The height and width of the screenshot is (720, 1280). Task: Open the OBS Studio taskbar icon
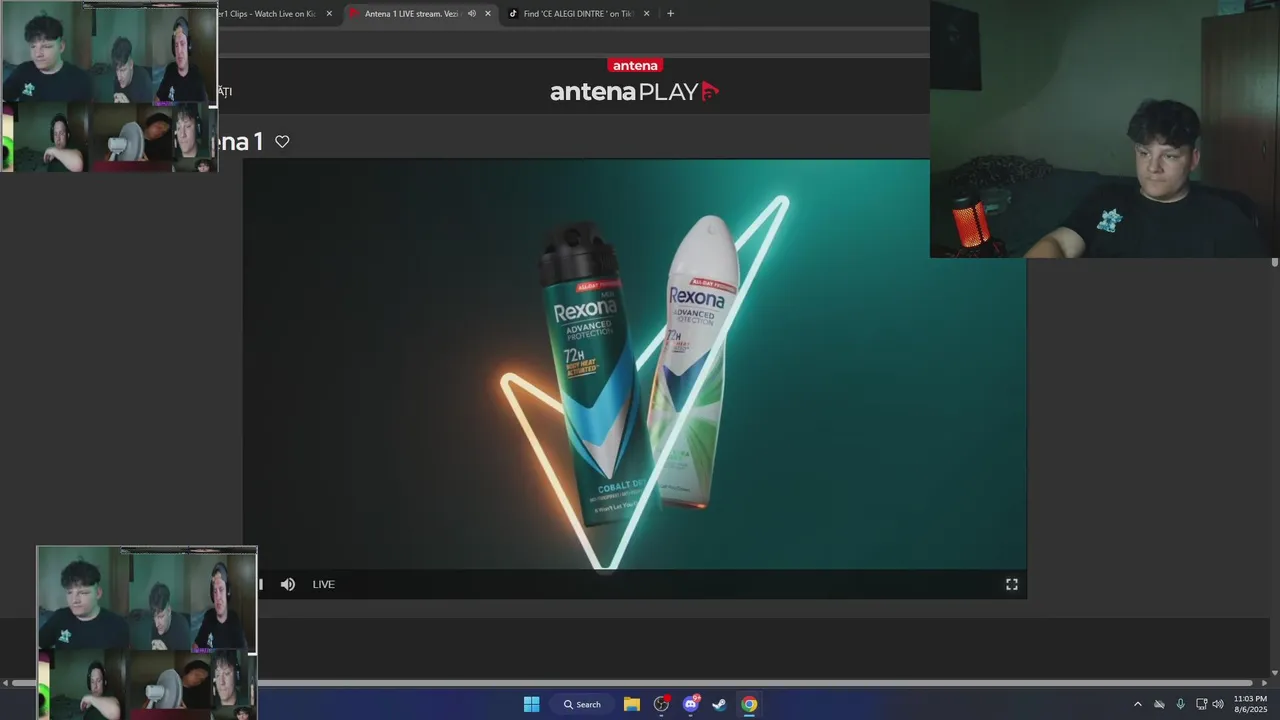coord(661,704)
